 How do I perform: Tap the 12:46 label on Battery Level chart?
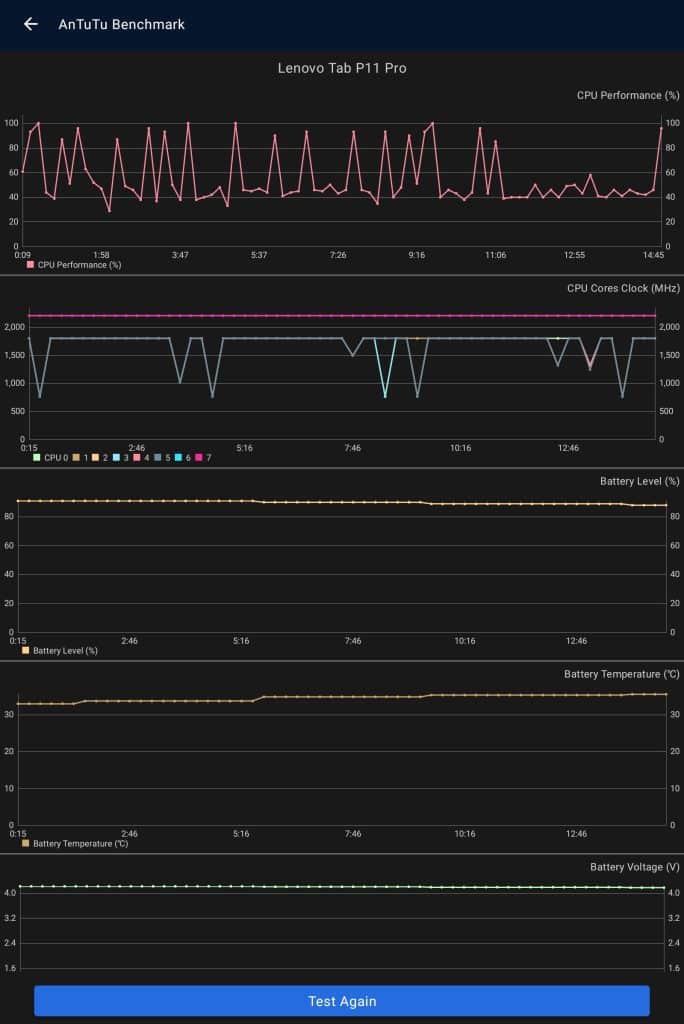[x=576, y=641]
